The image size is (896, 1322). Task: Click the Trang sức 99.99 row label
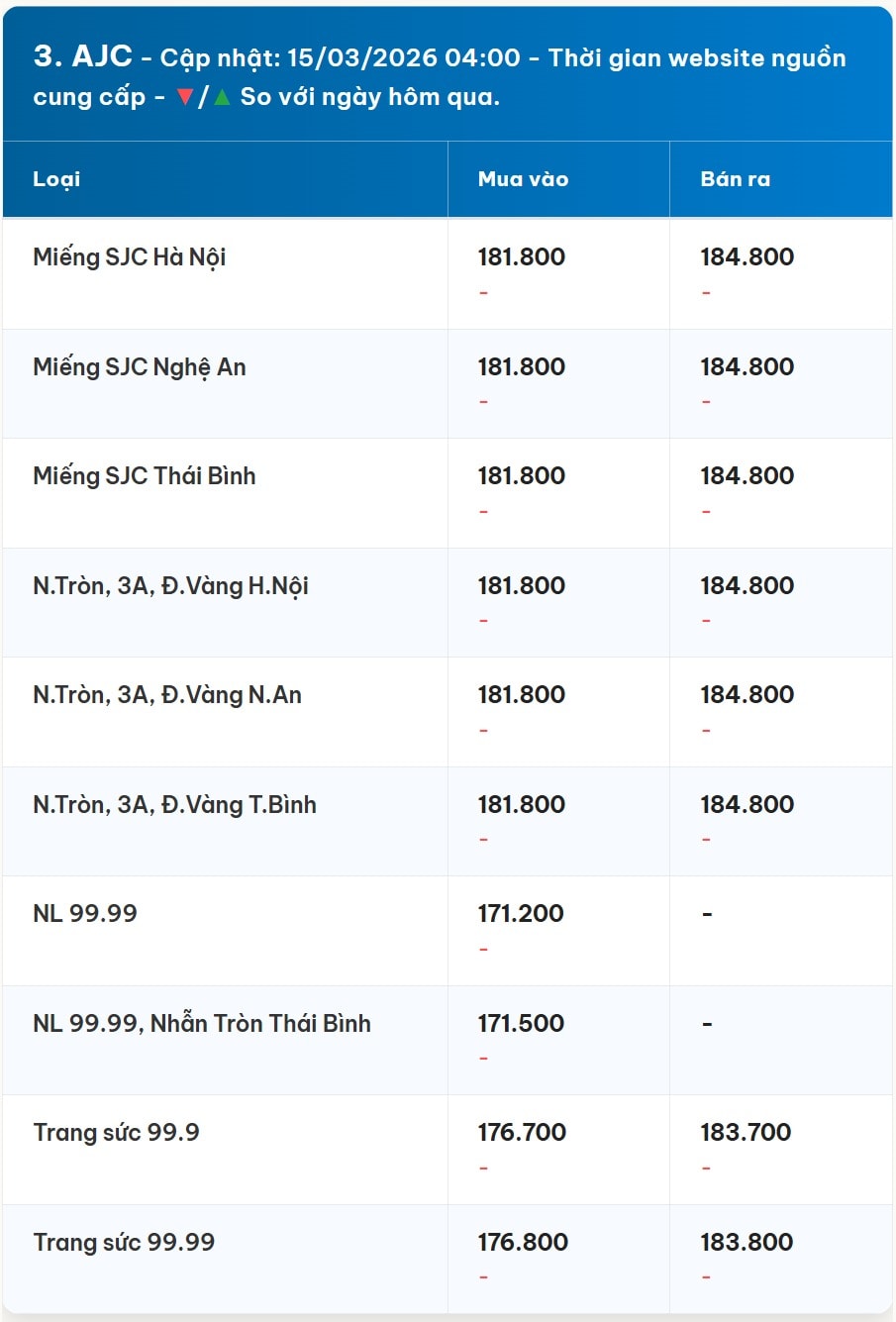[x=124, y=1243]
